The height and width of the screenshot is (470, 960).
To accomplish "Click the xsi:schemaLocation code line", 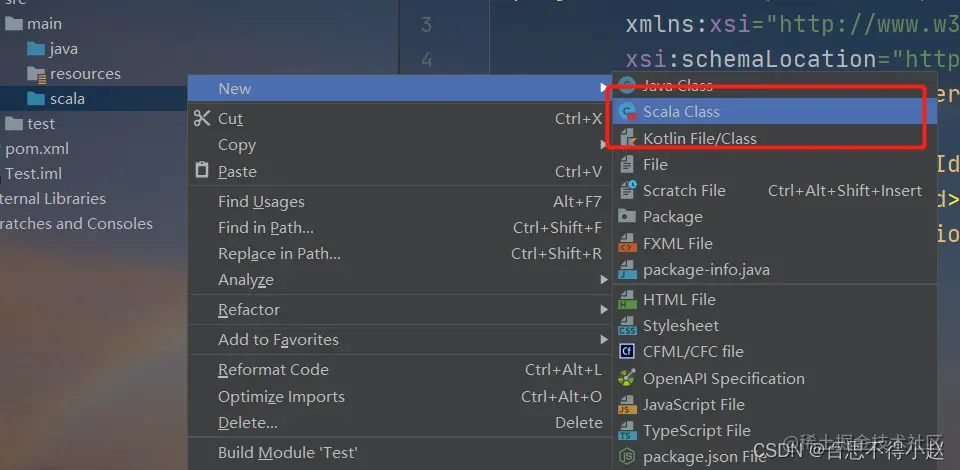I will [792, 59].
